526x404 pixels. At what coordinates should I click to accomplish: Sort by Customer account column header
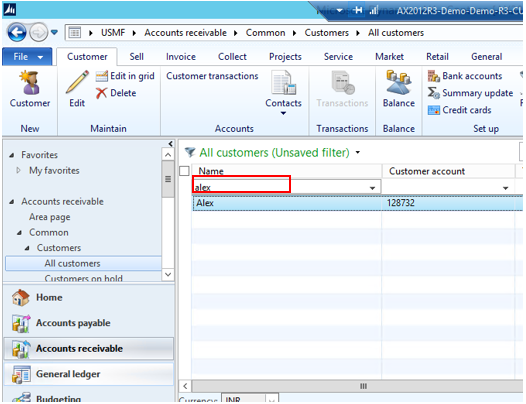point(449,171)
